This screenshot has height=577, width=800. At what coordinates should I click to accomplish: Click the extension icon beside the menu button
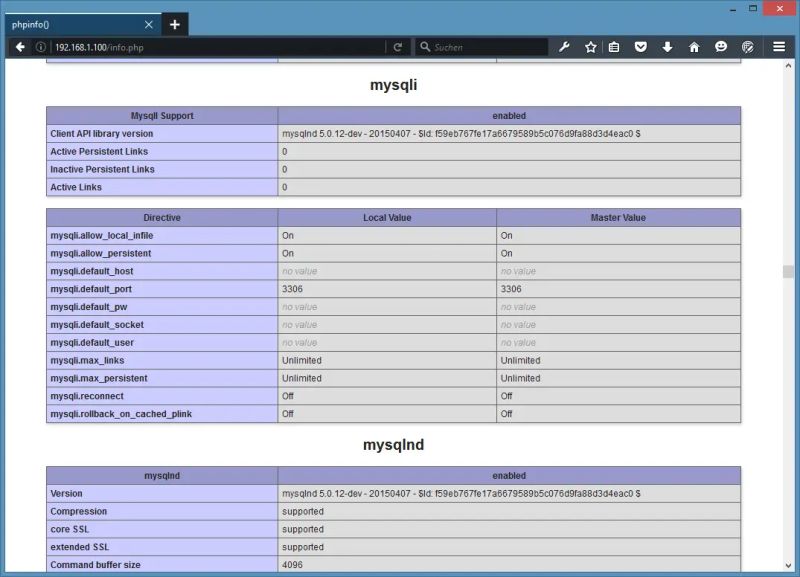click(x=747, y=46)
